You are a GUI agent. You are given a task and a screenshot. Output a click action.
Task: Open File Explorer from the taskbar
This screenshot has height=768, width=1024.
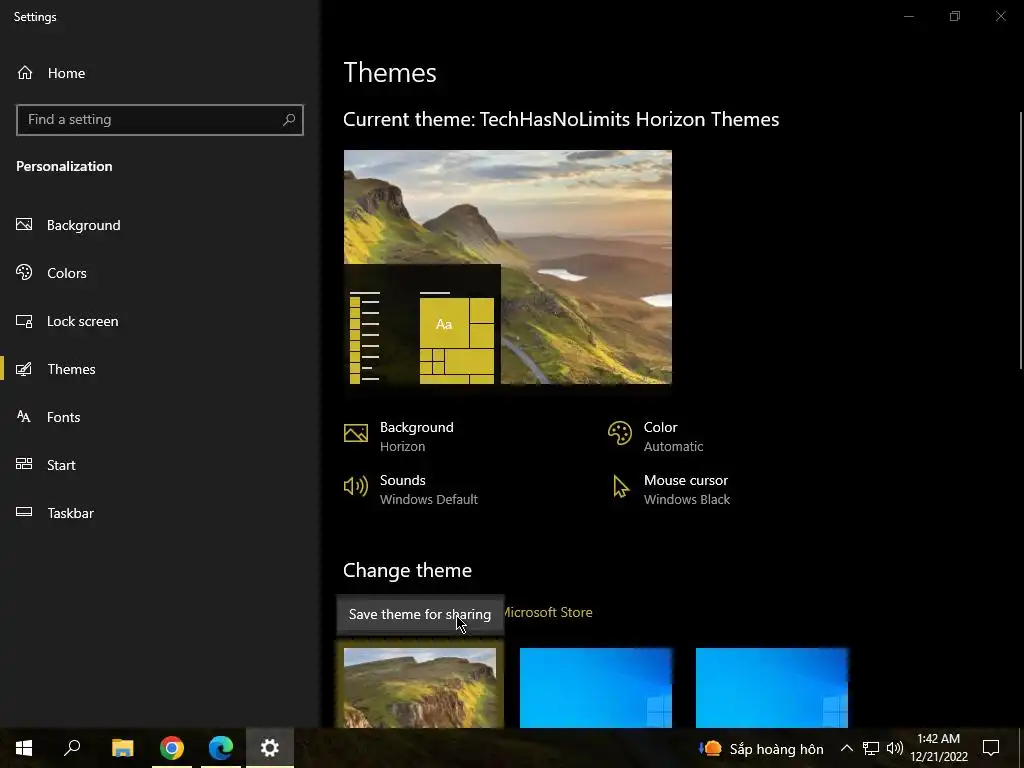[x=122, y=748]
